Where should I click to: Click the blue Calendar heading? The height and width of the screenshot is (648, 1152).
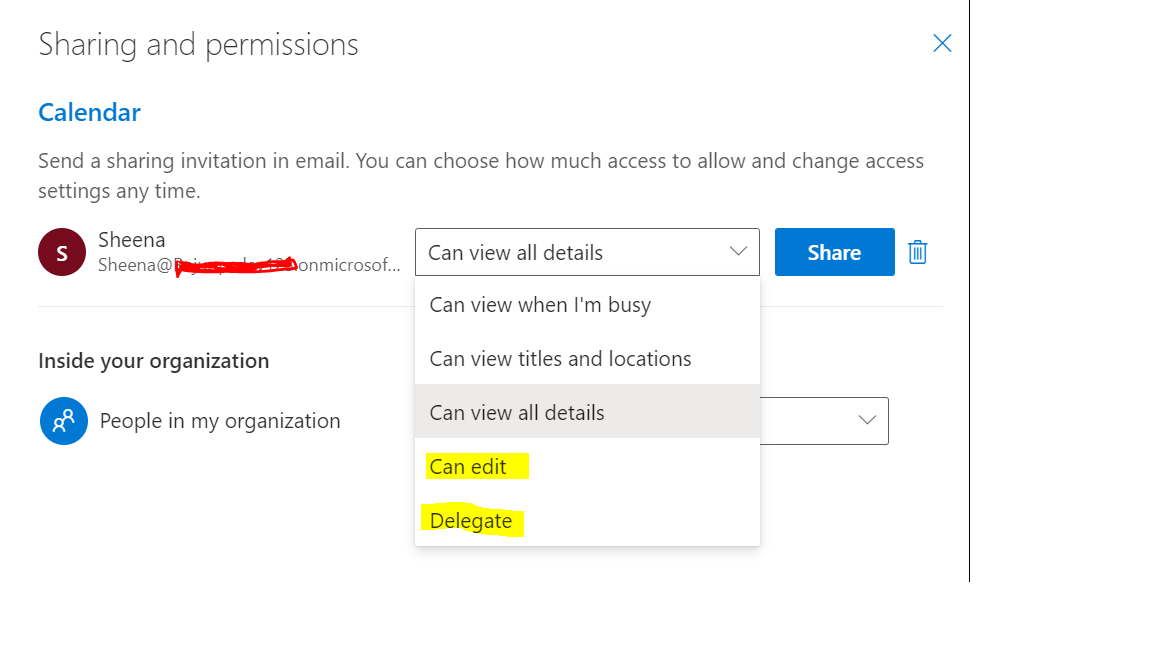[89, 113]
